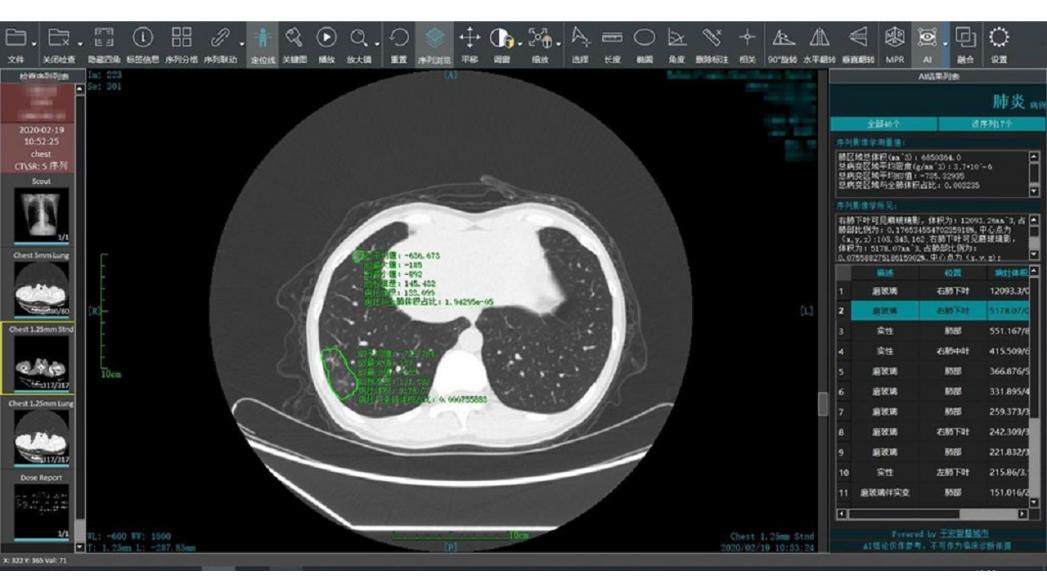
Task: Click the horizontal flip (水平翻转) icon
Action: pos(820,38)
